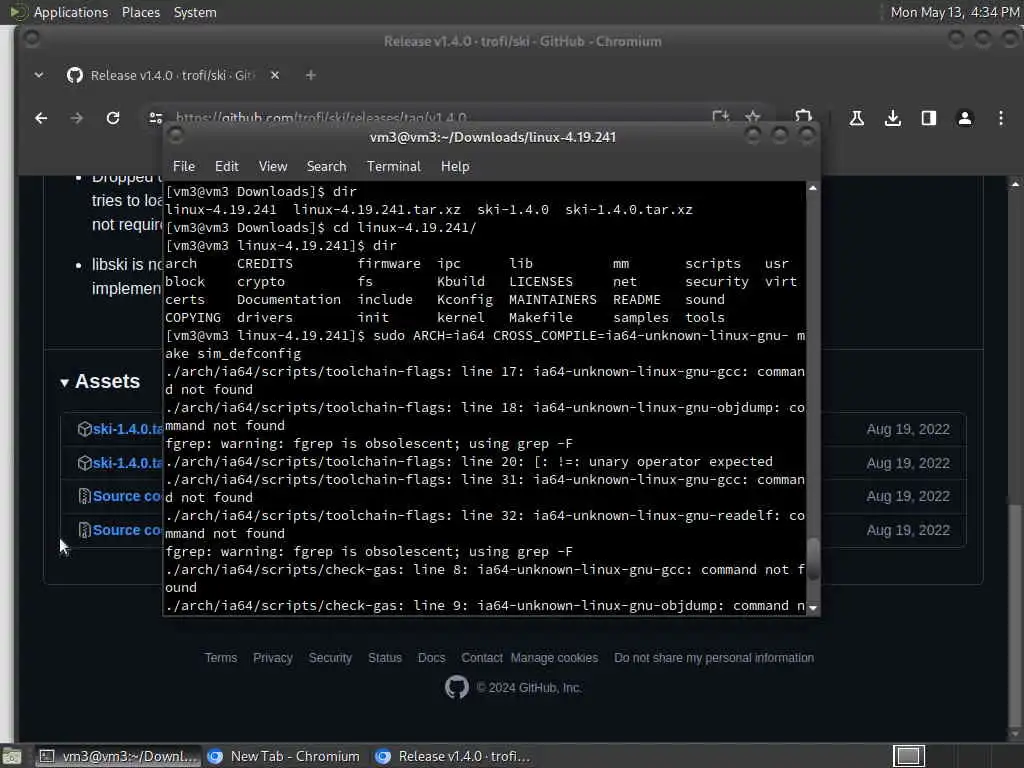Image resolution: width=1024 pixels, height=768 pixels.
Task: Open terminal Help menu
Action: [455, 167]
